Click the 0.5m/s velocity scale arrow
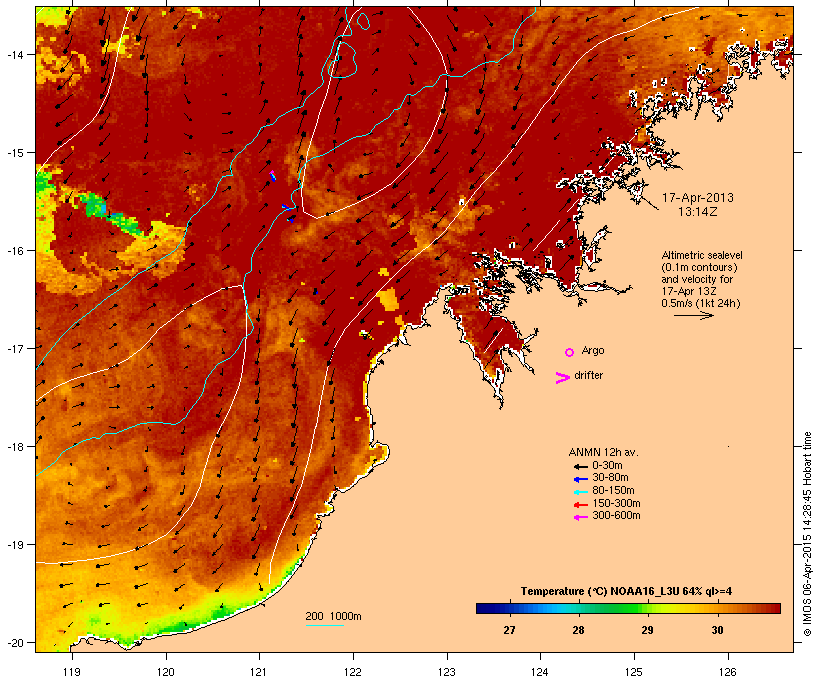This screenshot has height=680, width=820. pos(693,315)
